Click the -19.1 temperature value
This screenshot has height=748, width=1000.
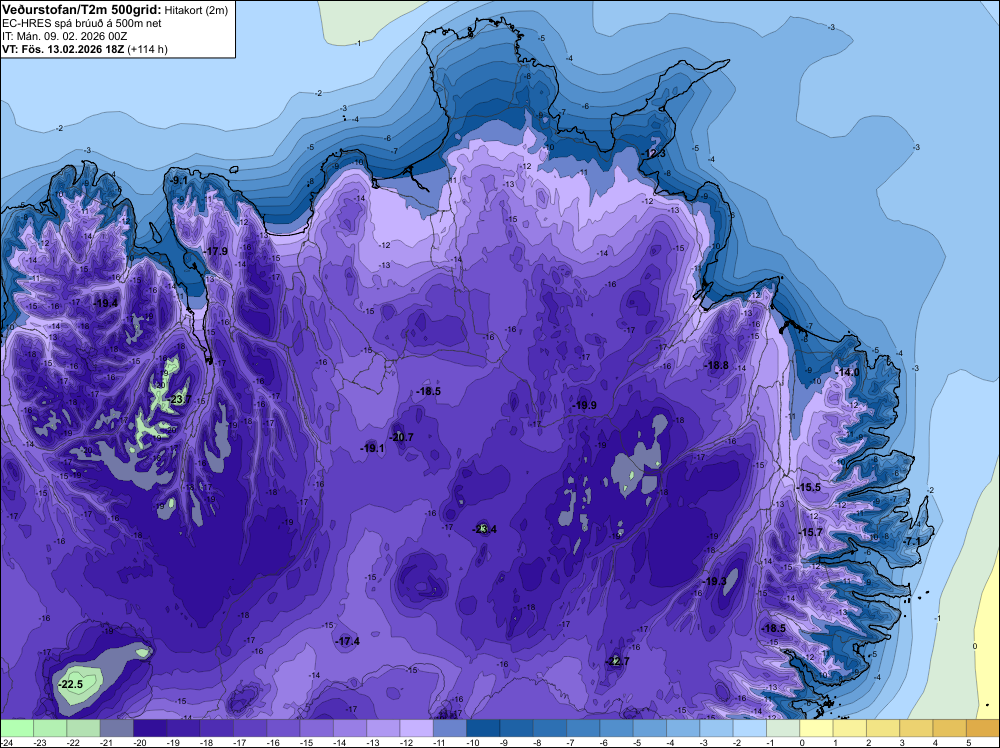tap(372, 448)
